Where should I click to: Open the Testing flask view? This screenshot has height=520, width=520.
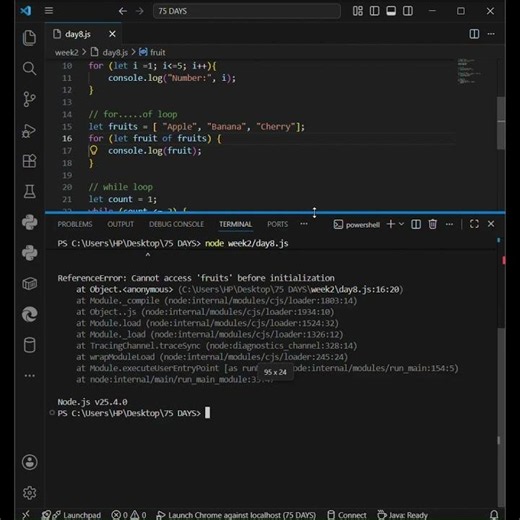29,192
